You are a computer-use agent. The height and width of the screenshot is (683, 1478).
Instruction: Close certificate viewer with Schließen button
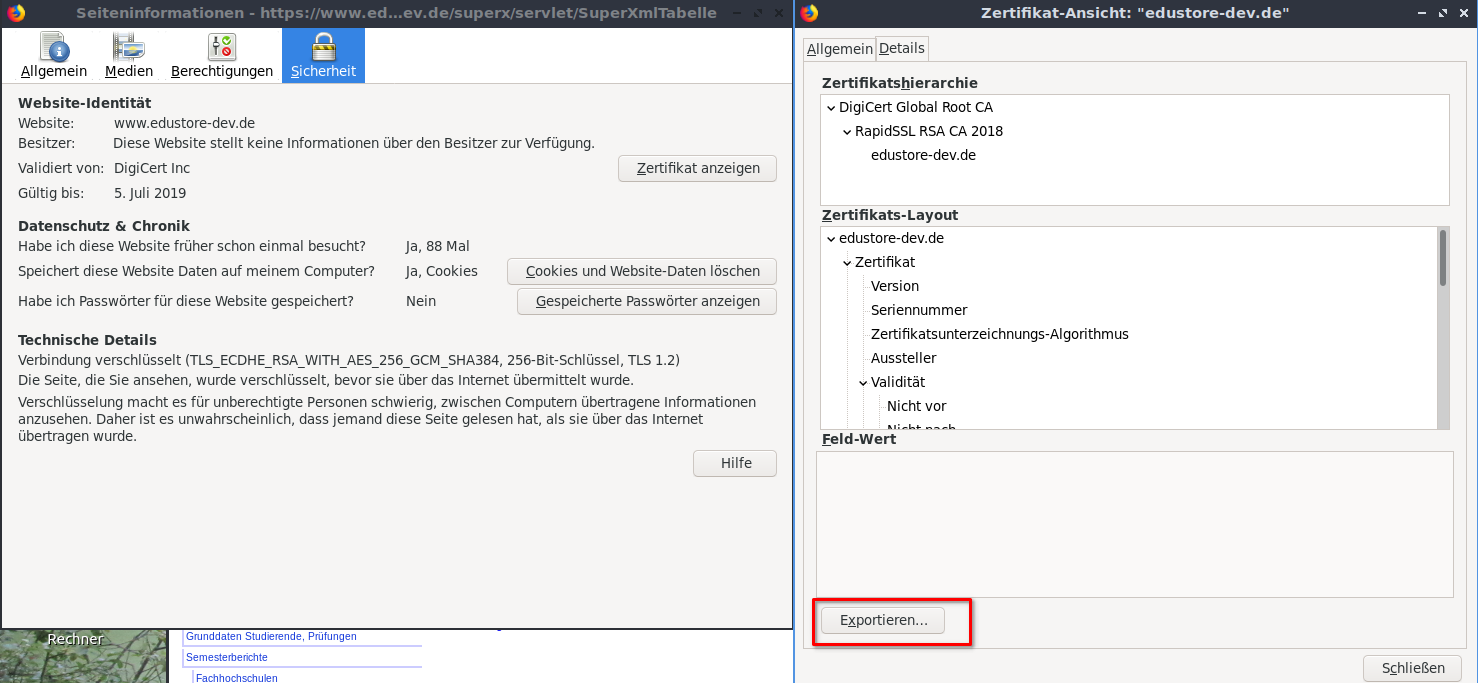[1413, 668]
